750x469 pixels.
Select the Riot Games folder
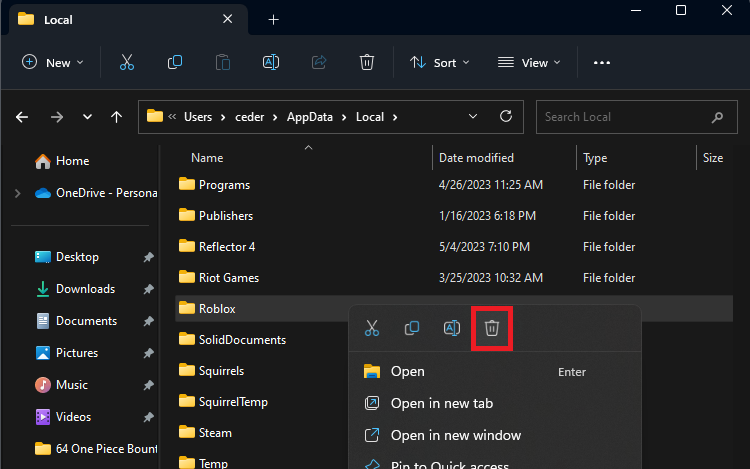click(228, 277)
